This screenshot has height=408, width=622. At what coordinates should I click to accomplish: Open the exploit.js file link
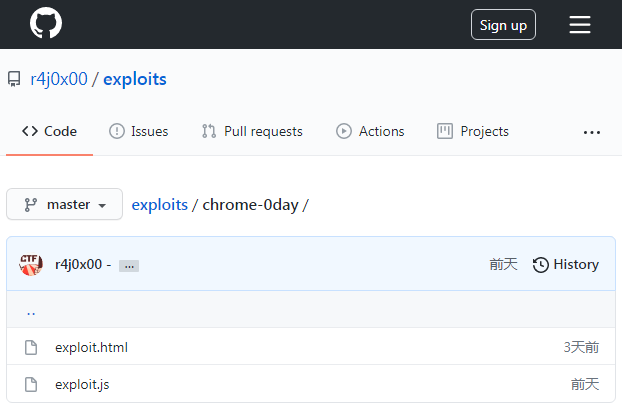click(82, 384)
